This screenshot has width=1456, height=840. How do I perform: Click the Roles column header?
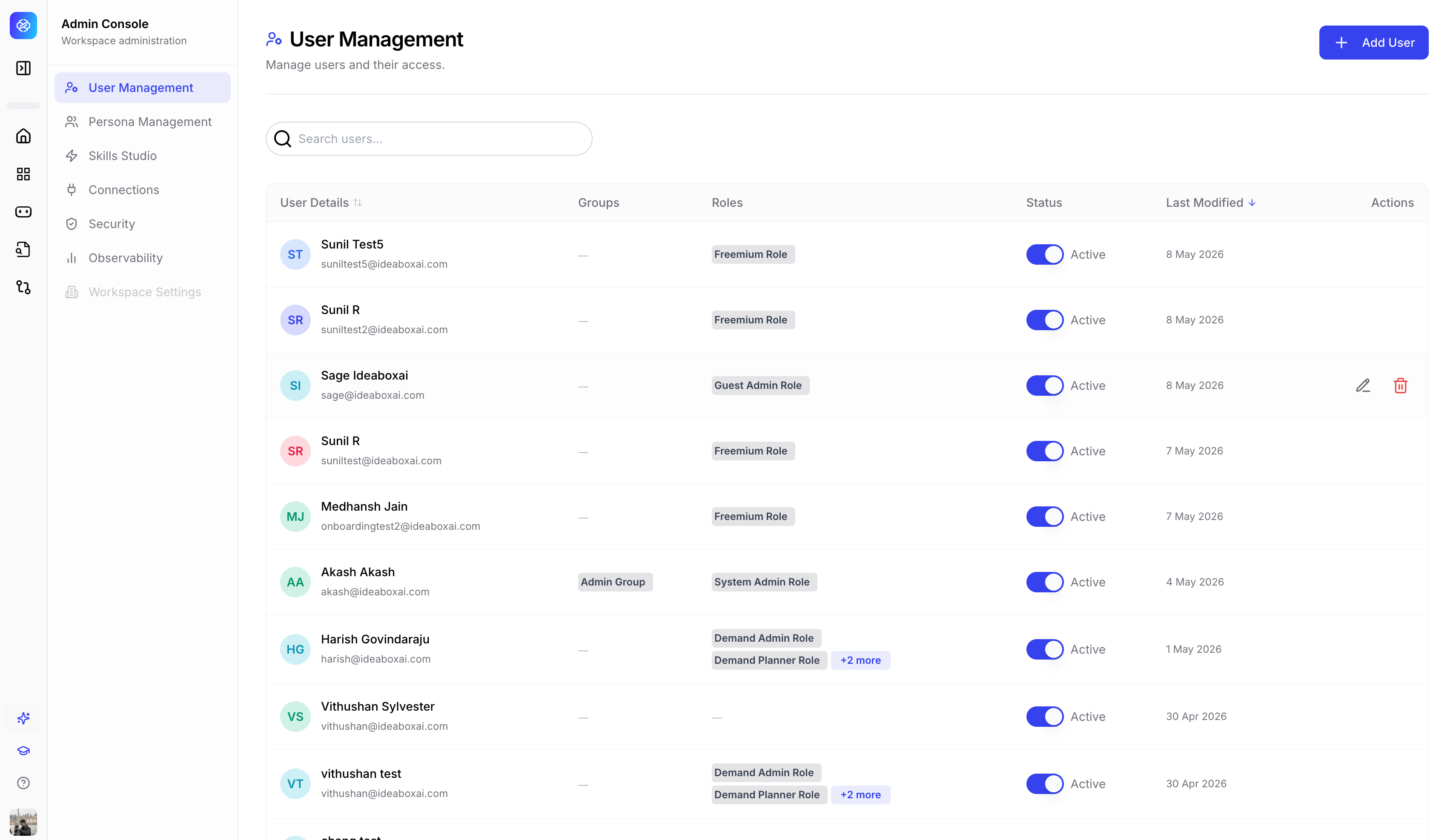click(727, 203)
